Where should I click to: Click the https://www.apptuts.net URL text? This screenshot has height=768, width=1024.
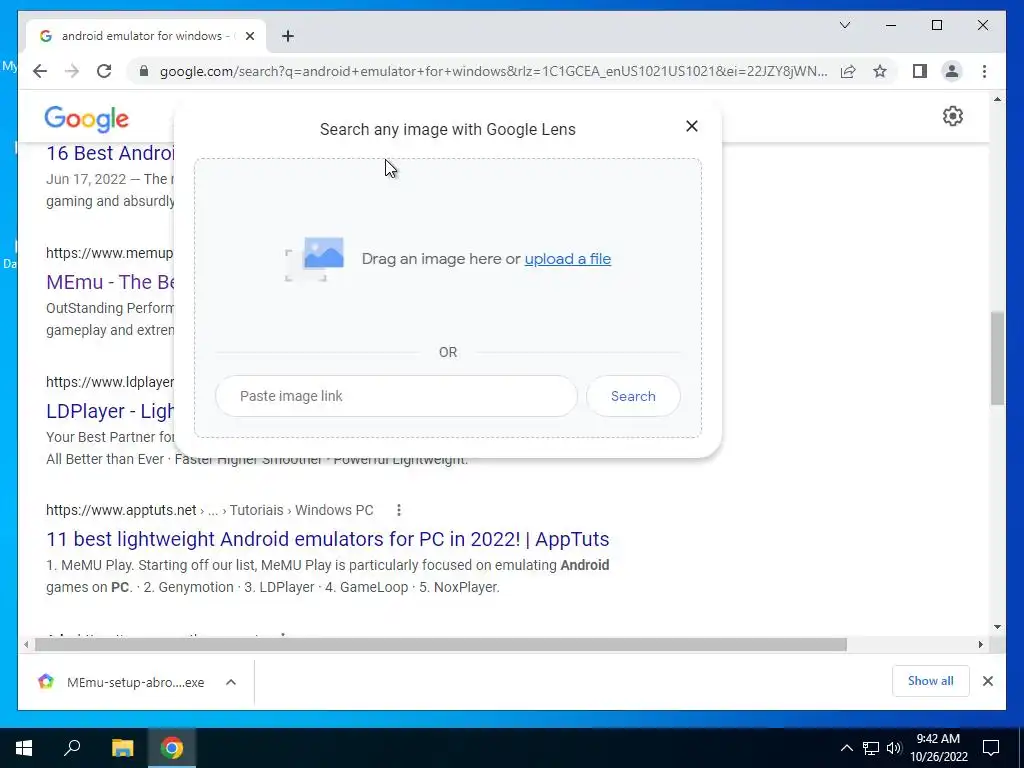tap(121, 510)
